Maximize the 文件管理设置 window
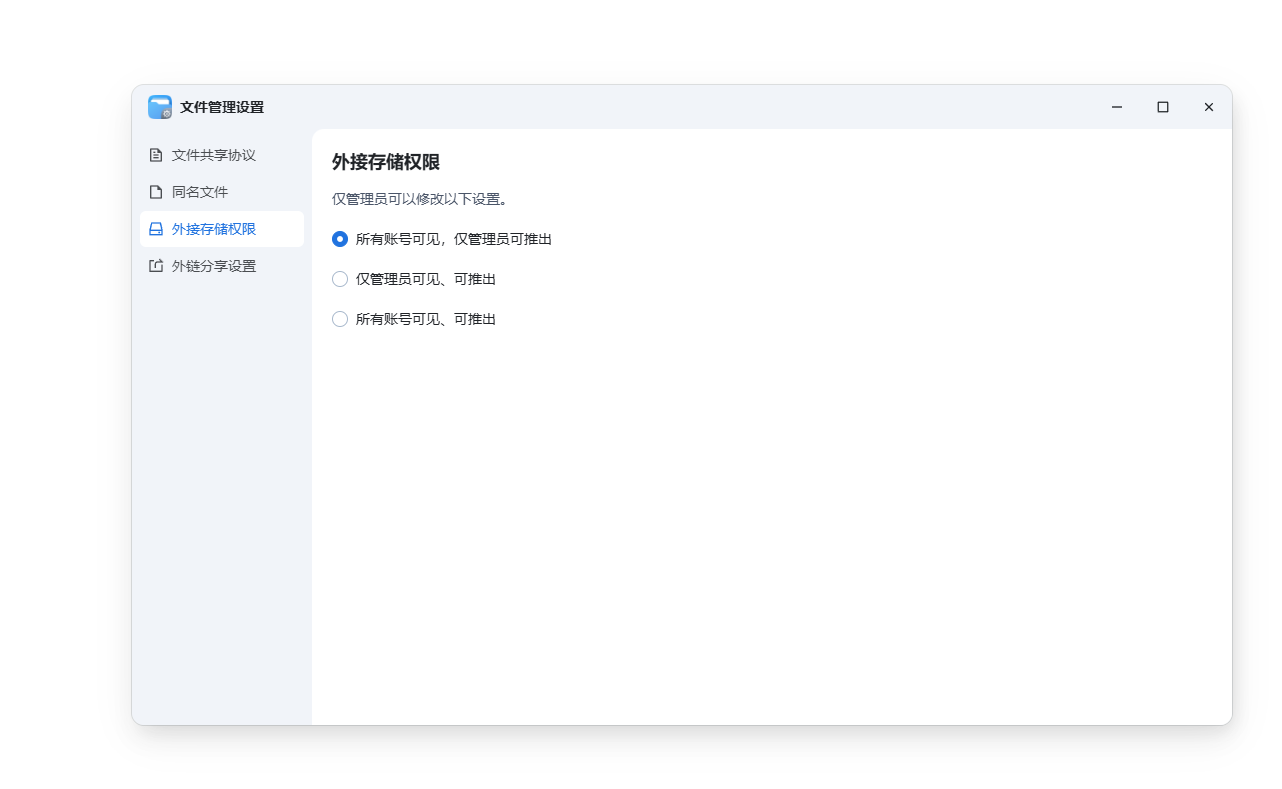This screenshot has height=789, width=1282. point(1163,107)
